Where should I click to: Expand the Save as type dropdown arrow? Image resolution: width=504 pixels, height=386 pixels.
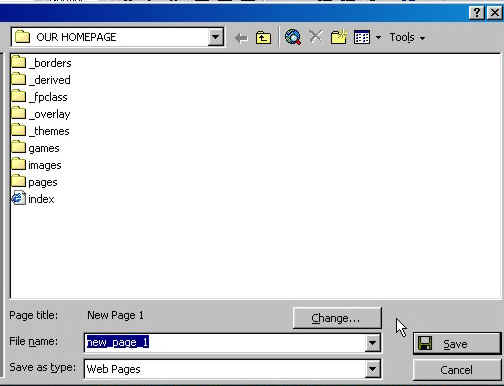click(372, 369)
